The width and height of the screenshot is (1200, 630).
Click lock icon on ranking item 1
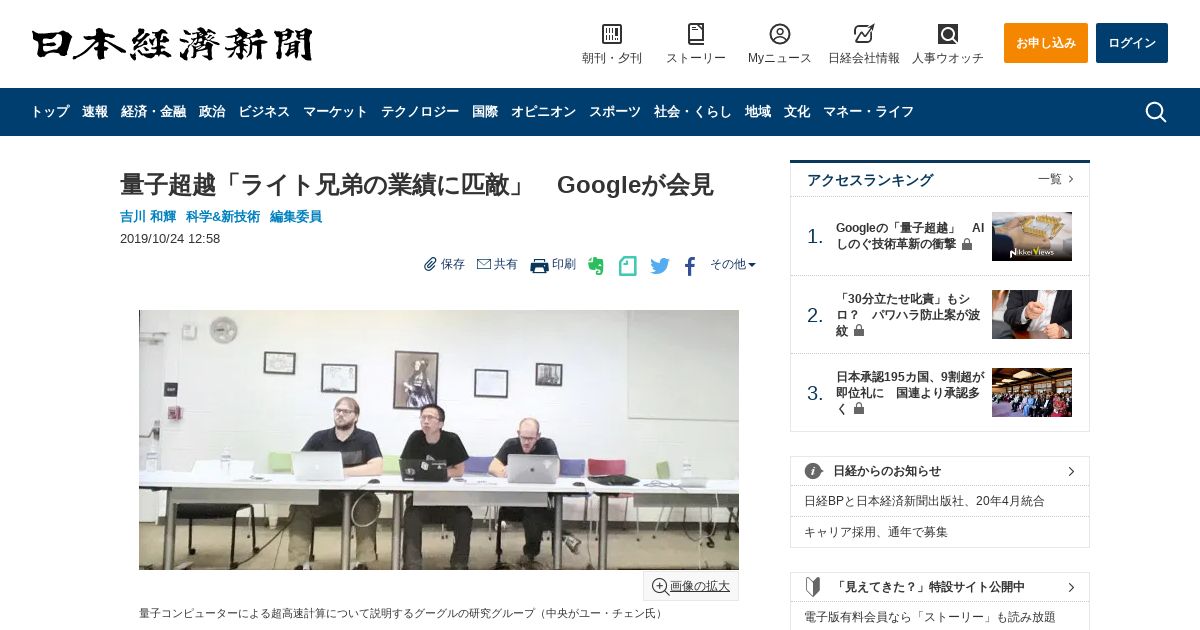point(967,244)
